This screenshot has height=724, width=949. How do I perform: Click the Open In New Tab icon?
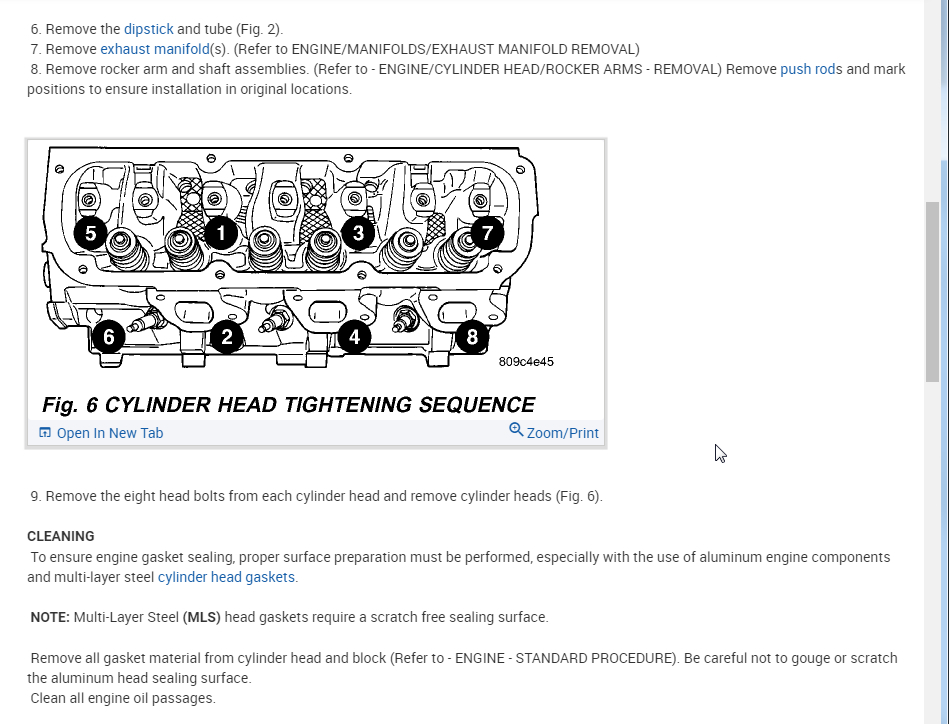coord(45,432)
